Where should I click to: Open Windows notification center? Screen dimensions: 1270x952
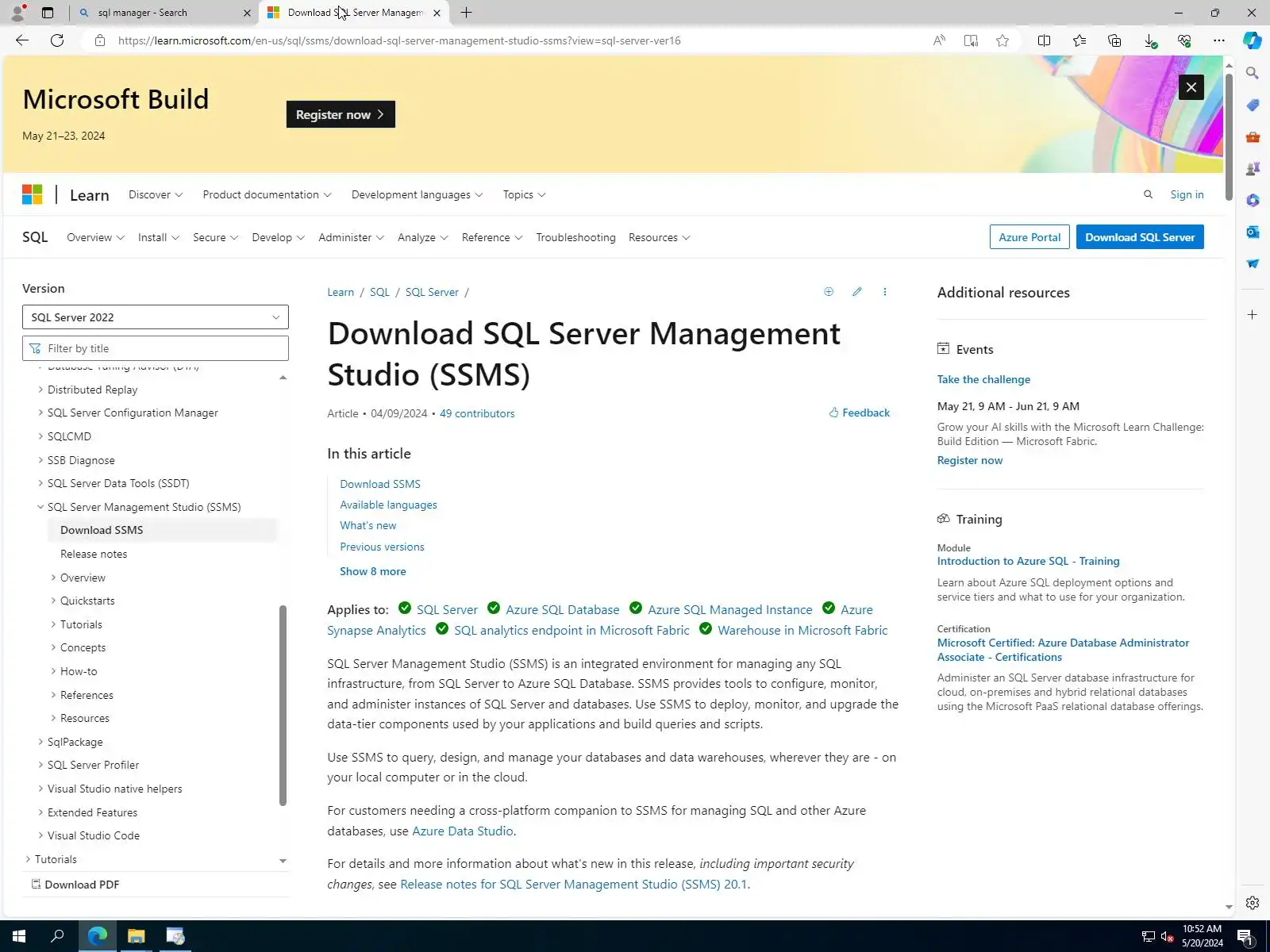tap(1245, 936)
